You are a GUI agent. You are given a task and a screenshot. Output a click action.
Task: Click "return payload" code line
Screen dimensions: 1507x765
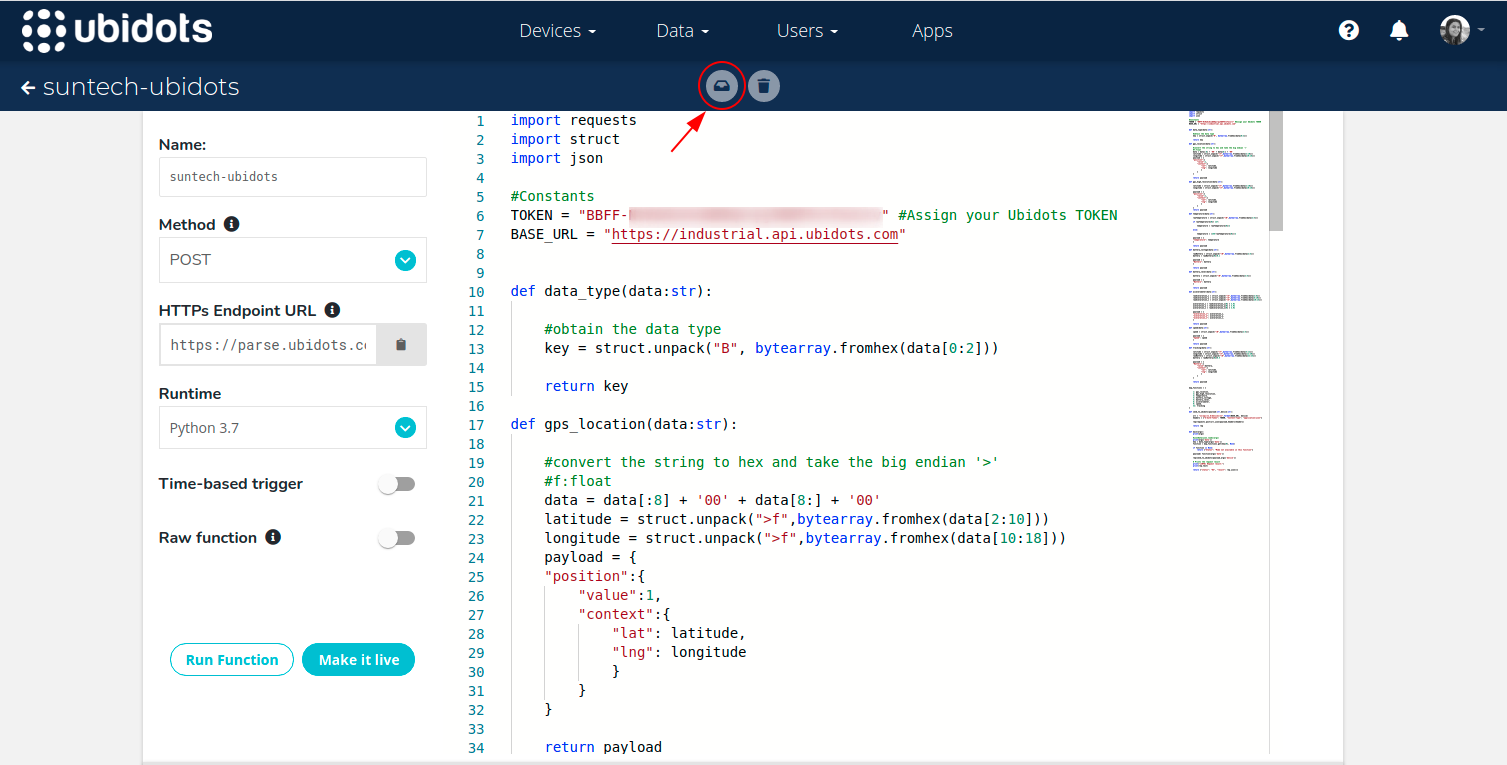pos(603,747)
